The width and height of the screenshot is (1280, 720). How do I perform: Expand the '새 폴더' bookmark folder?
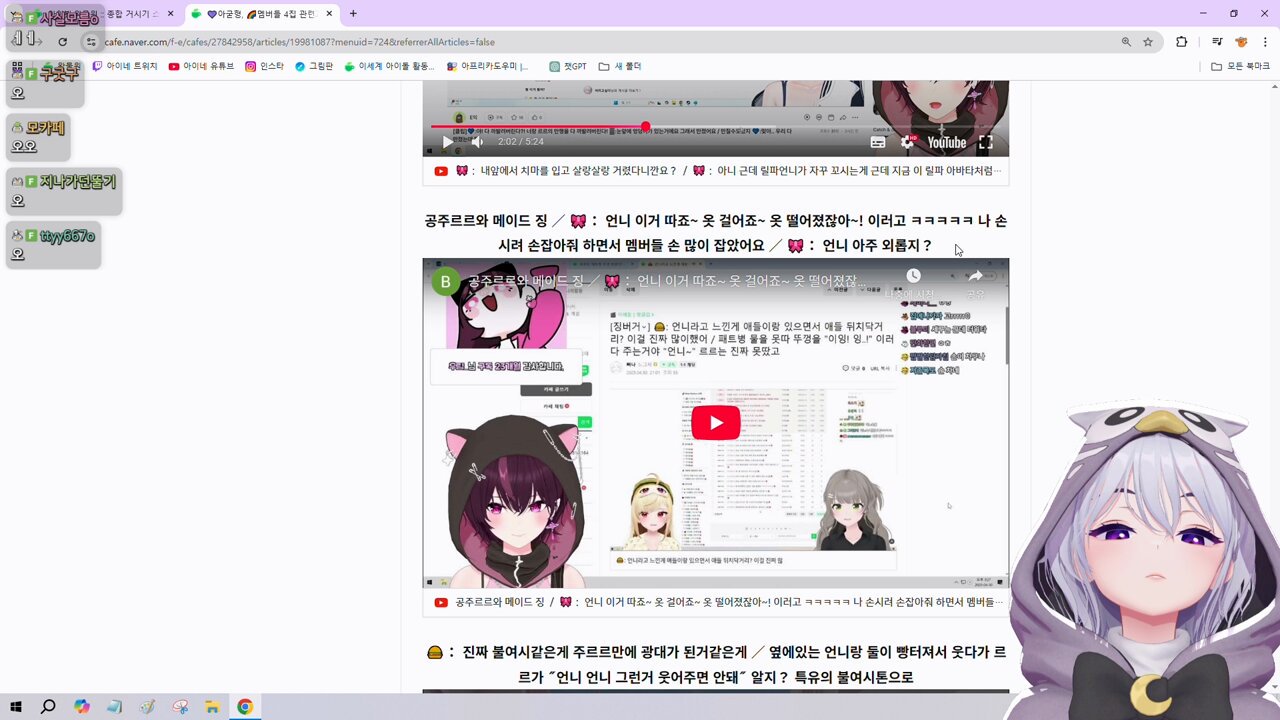coord(620,66)
